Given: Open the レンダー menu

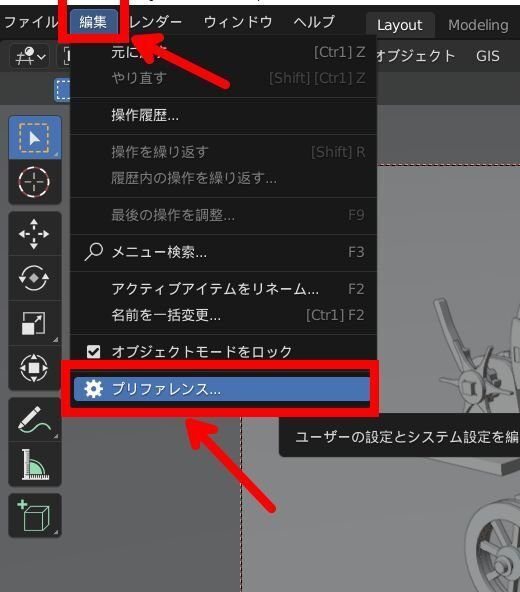Looking at the screenshot, I should (155, 22).
